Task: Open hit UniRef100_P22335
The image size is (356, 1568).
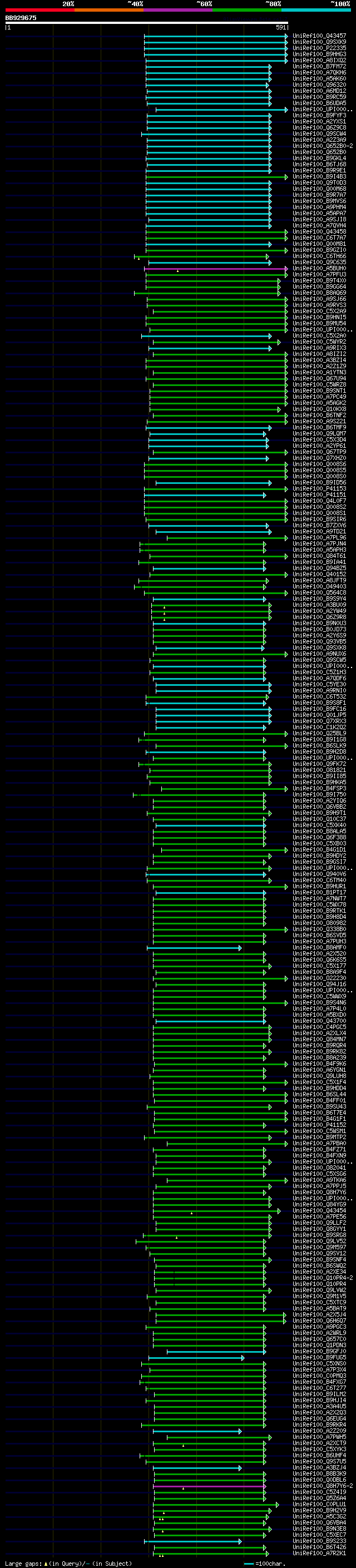Action: (x=319, y=48)
